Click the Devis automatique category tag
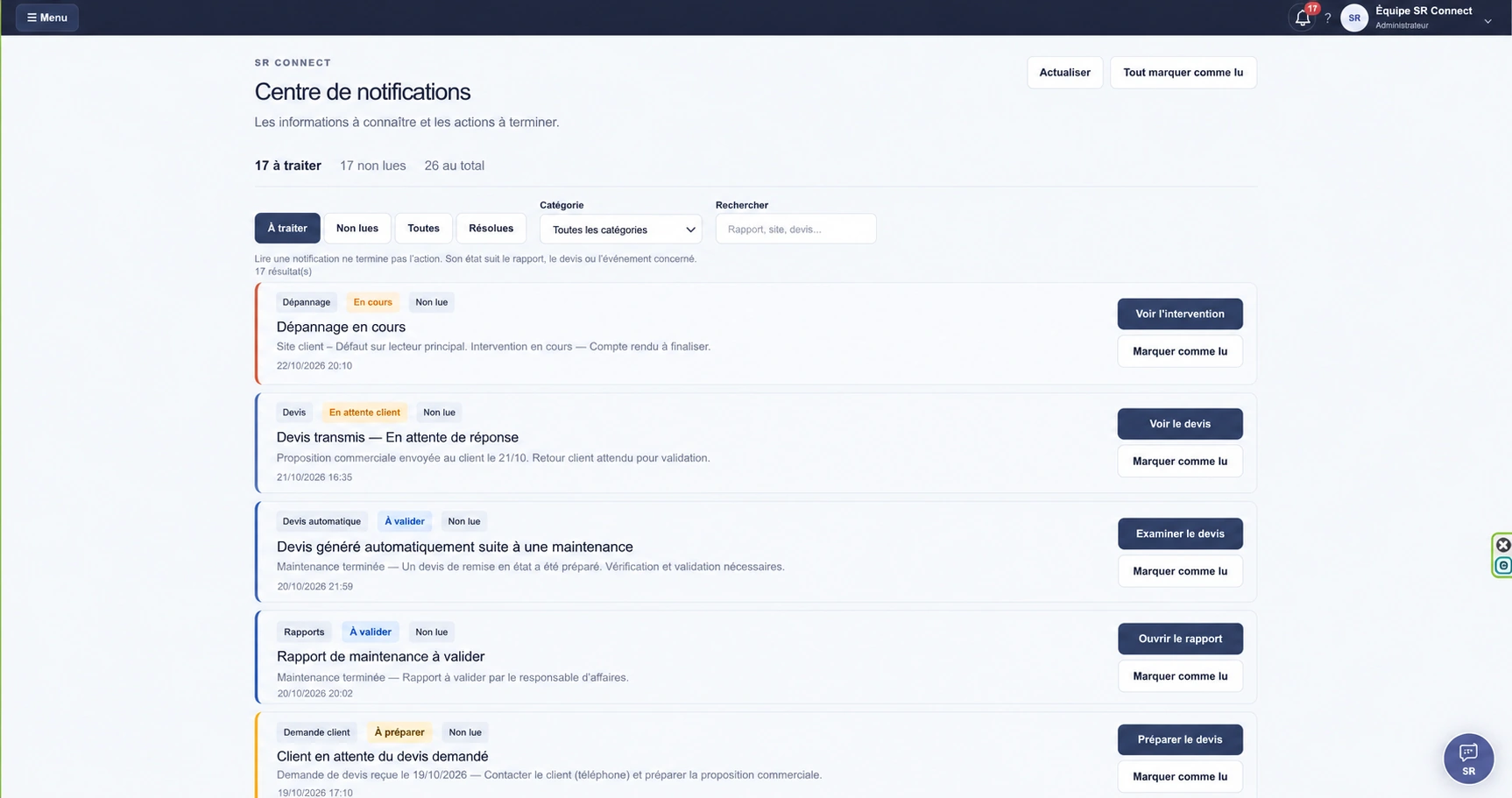This screenshot has height=798, width=1512. (x=321, y=521)
